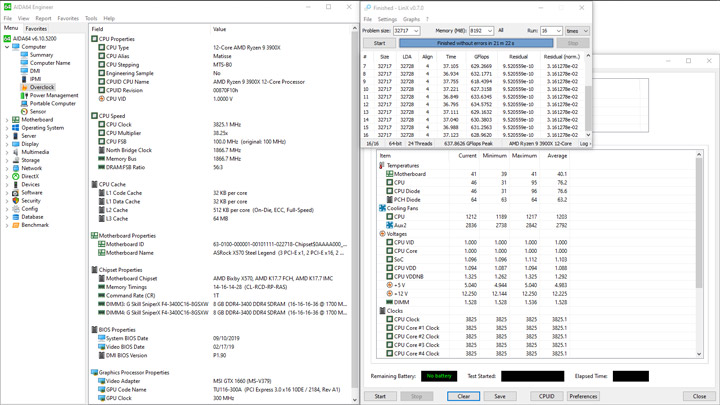The height and width of the screenshot is (405, 720).
Task: Open AIDA64 Favorites menu
Action: click(68, 18)
